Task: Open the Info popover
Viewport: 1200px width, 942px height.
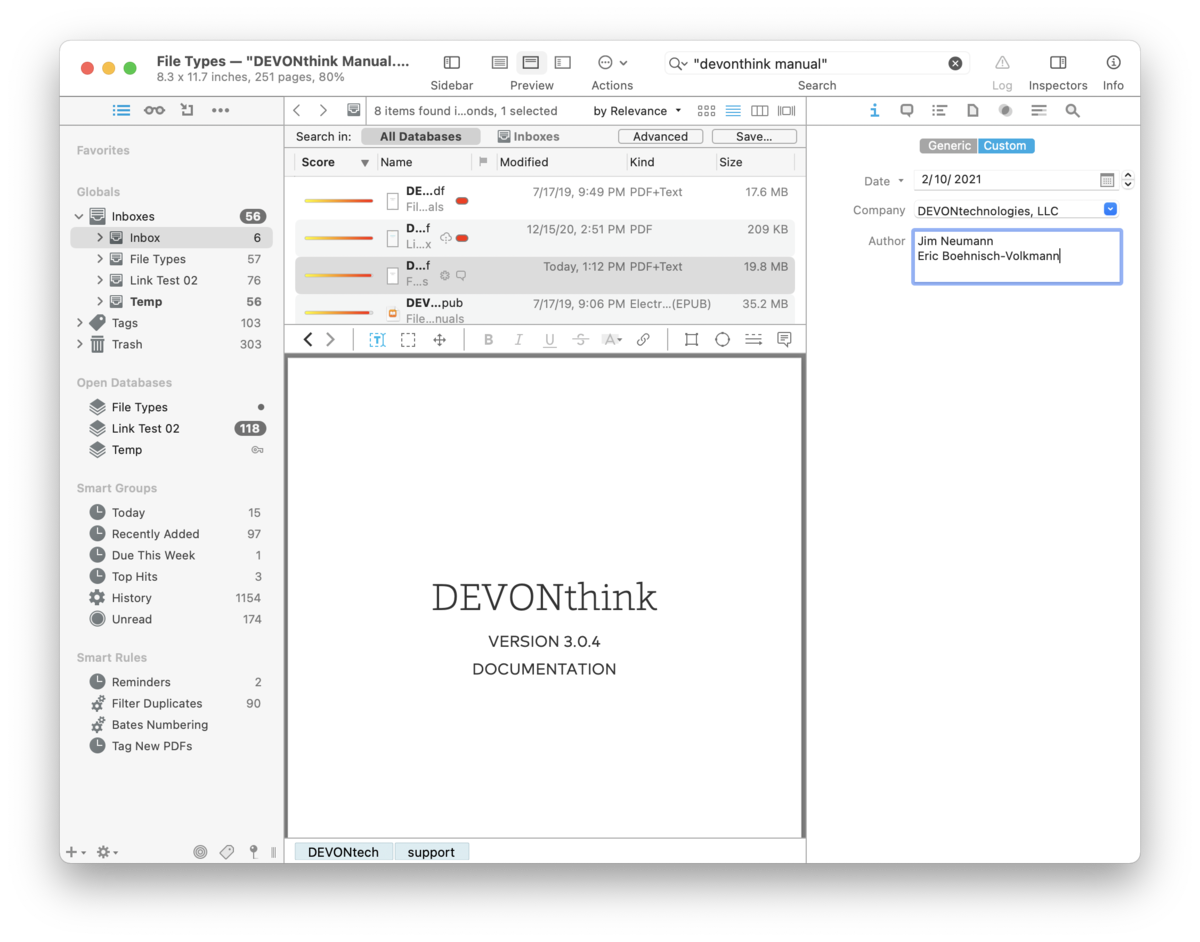Action: [1113, 63]
